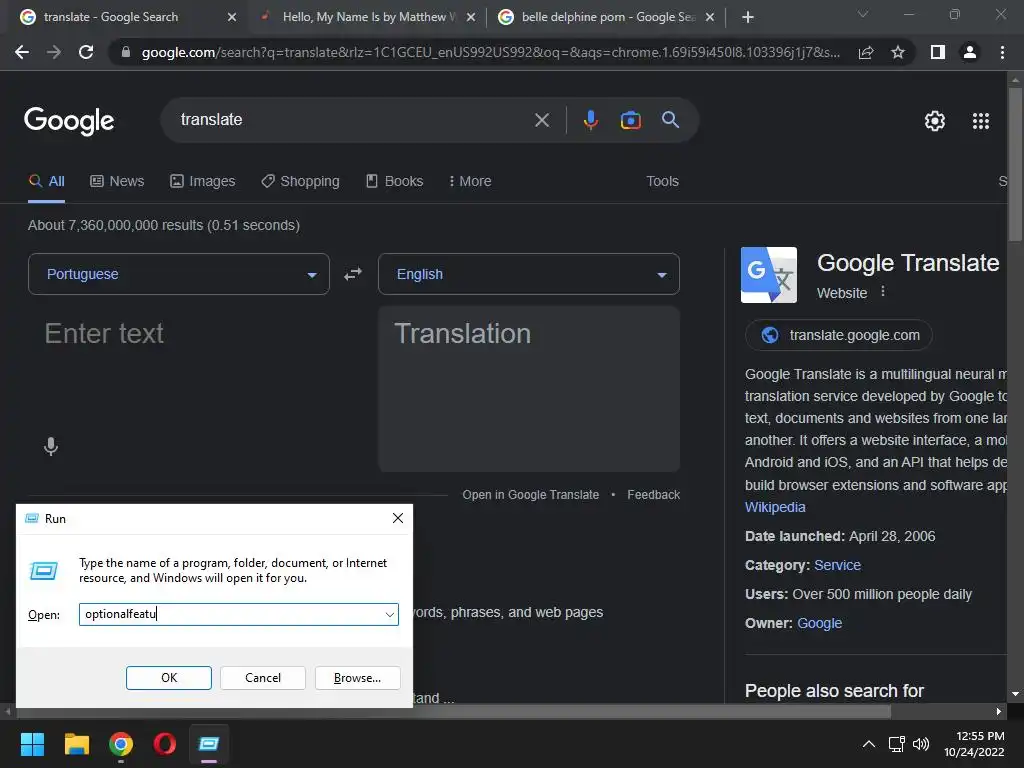Open in Google Translate link

pos(530,495)
